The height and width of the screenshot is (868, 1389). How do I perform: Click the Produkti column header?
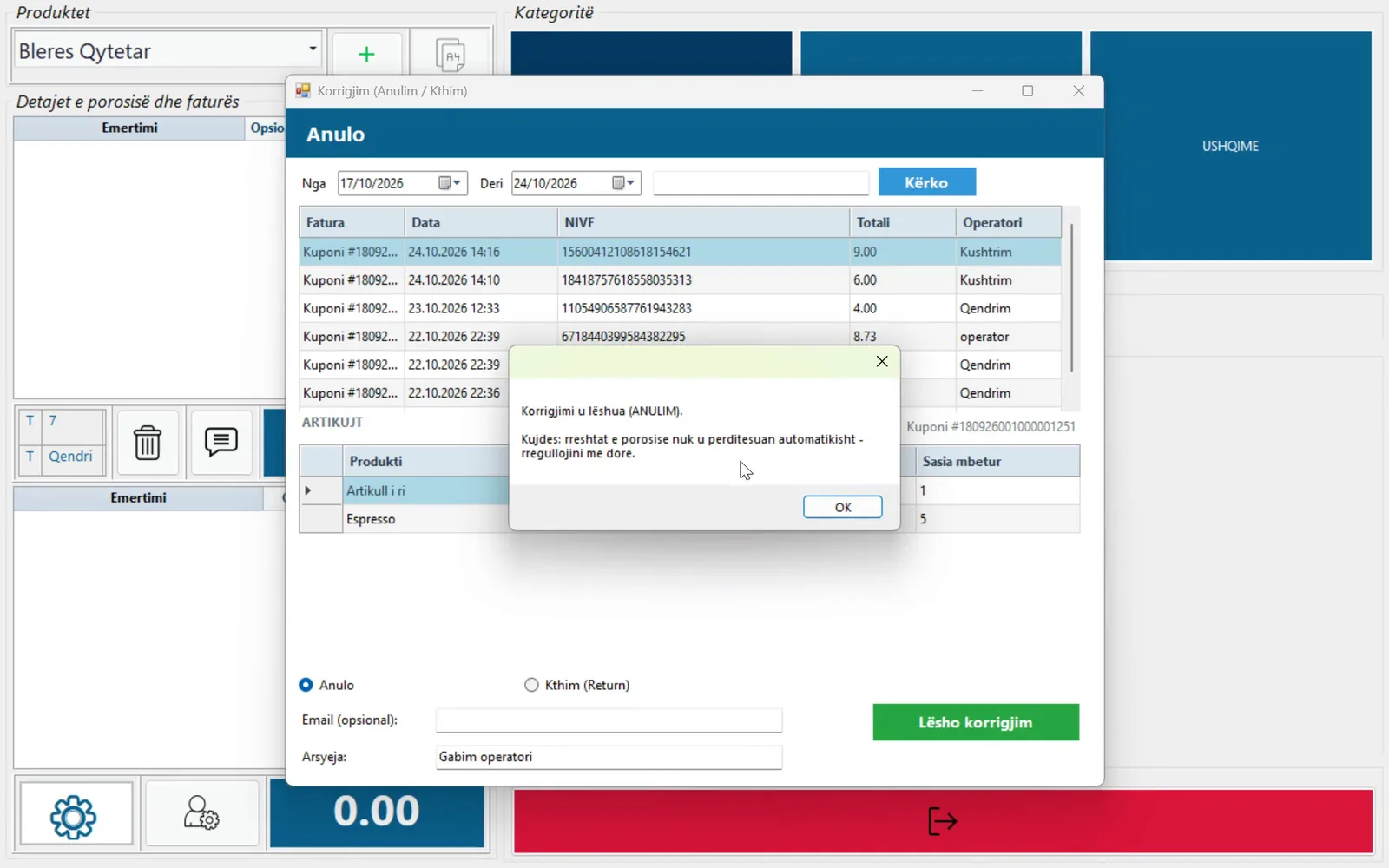(x=425, y=461)
